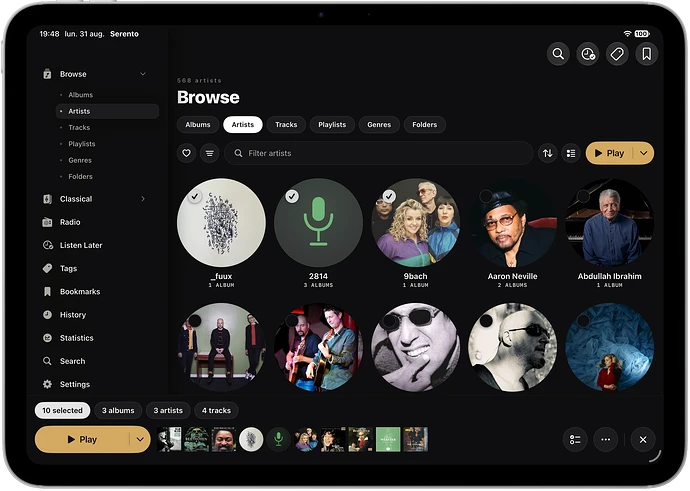Show the 10 selected items chip
690x491 pixels.
(62, 410)
